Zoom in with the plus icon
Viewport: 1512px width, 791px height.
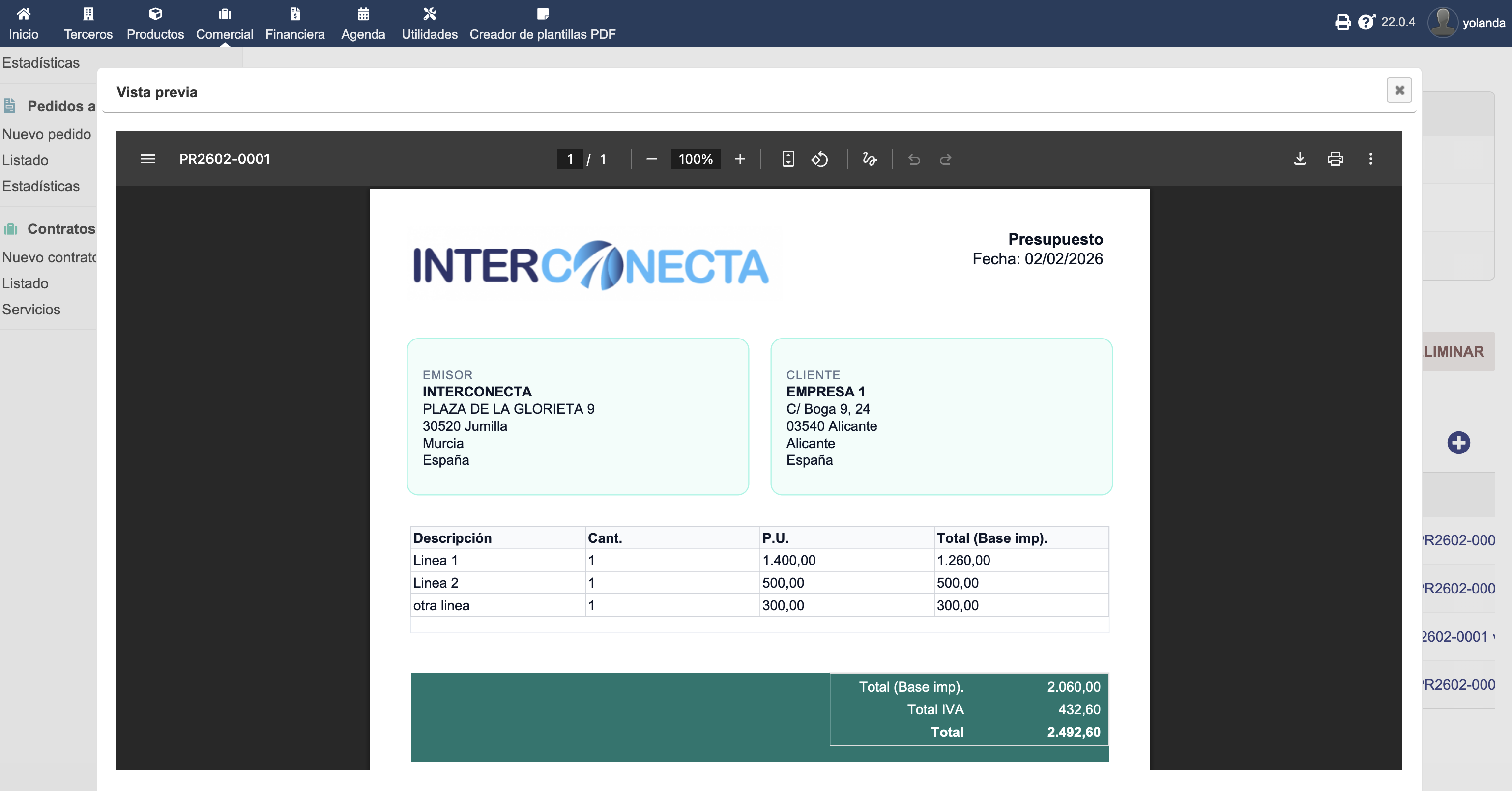(740, 158)
